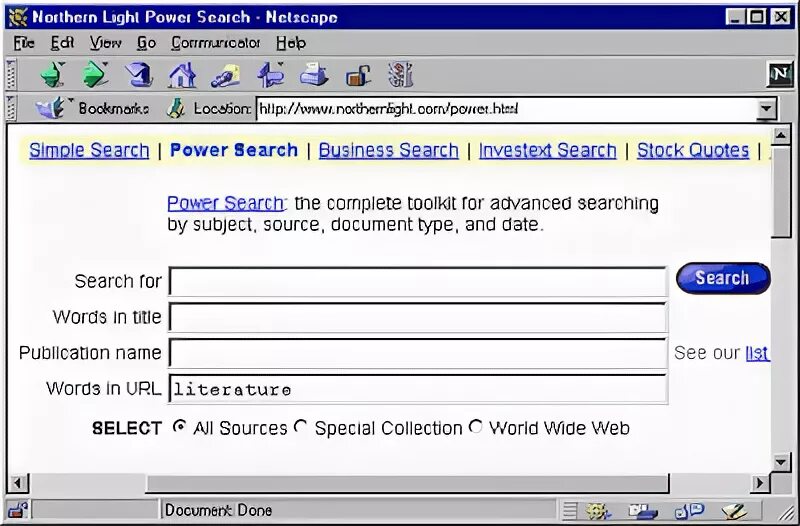Viewport: 800px width, 526px height.
Task: Open the File menu
Action: pos(24,43)
